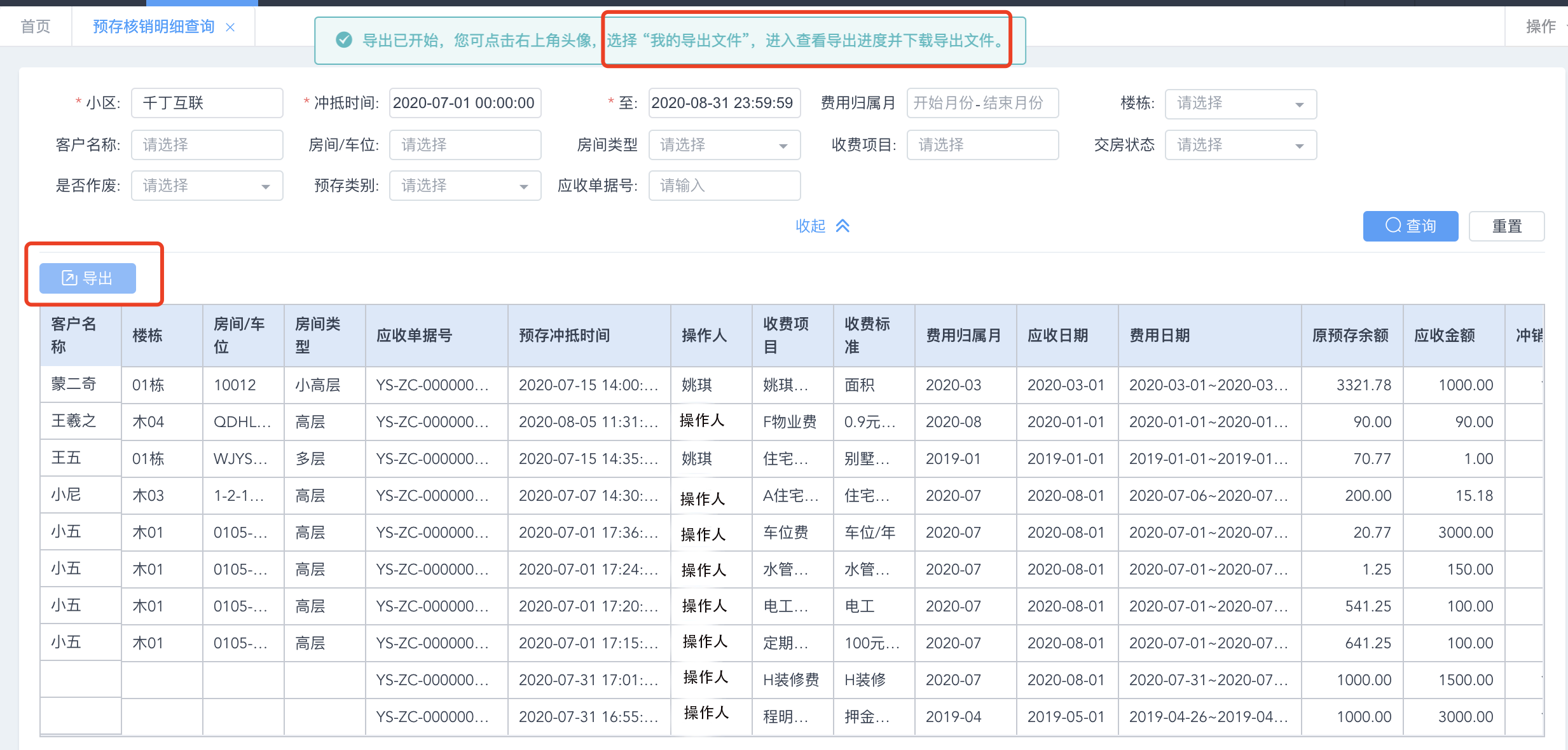The height and width of the screenshot is (750, 1568).
Task: Click the 查询 search button
Action: [x=1410, y=226]
